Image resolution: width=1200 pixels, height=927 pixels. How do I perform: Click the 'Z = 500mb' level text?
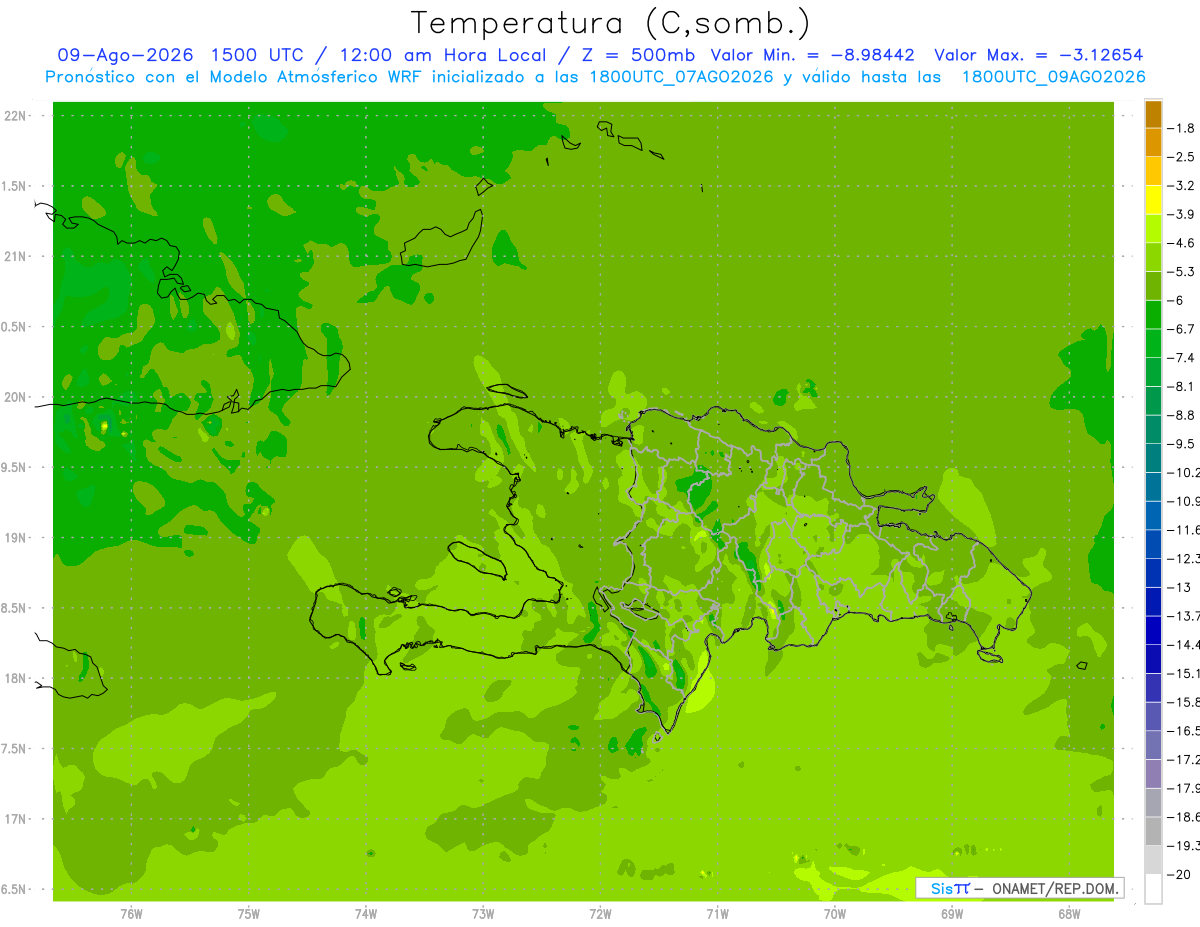click(x=638, y=55)
